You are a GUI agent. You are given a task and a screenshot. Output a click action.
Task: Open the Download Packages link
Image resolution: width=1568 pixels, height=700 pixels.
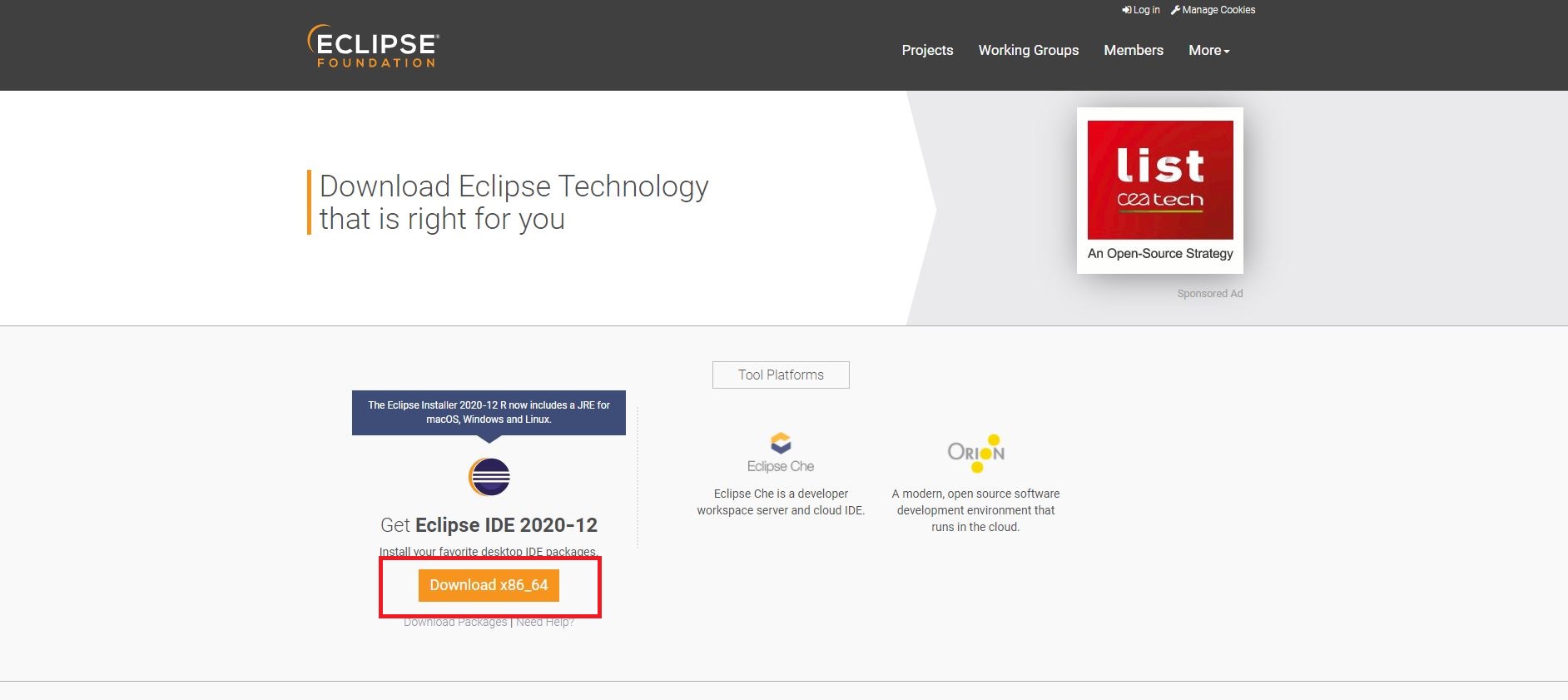click(x=455, y=622)
